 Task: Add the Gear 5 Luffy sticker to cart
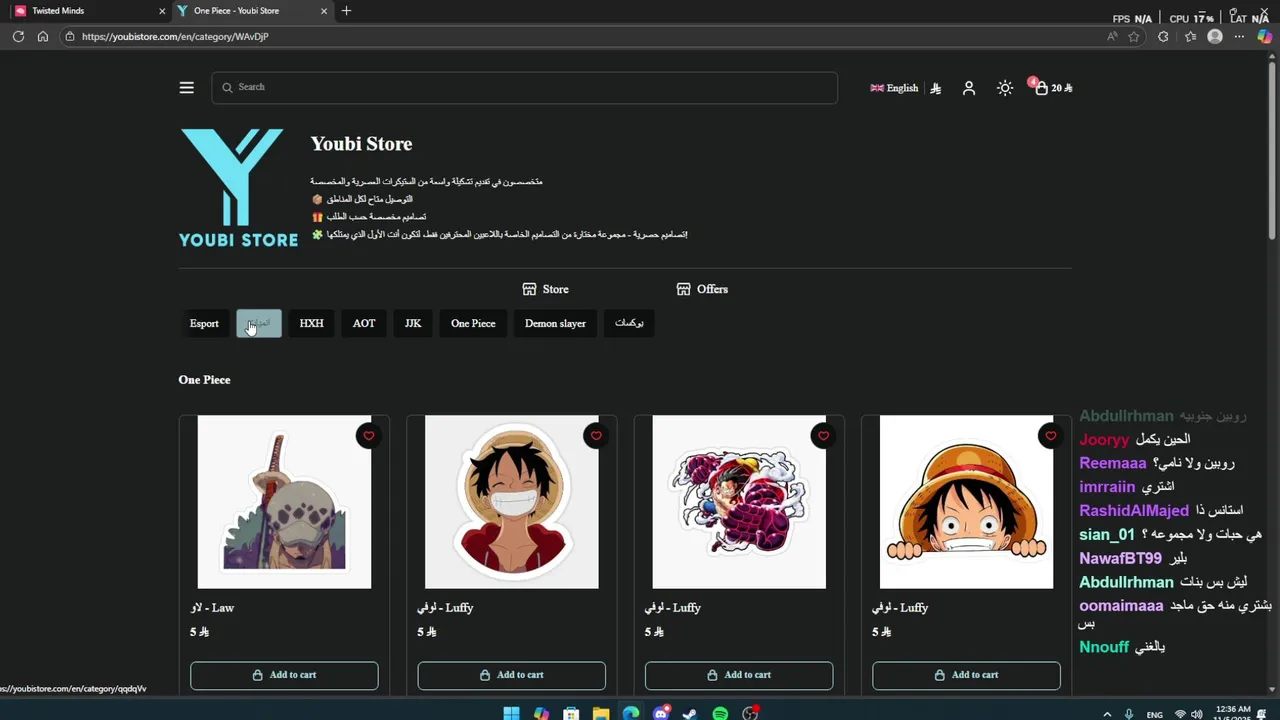tap(739, 675)
